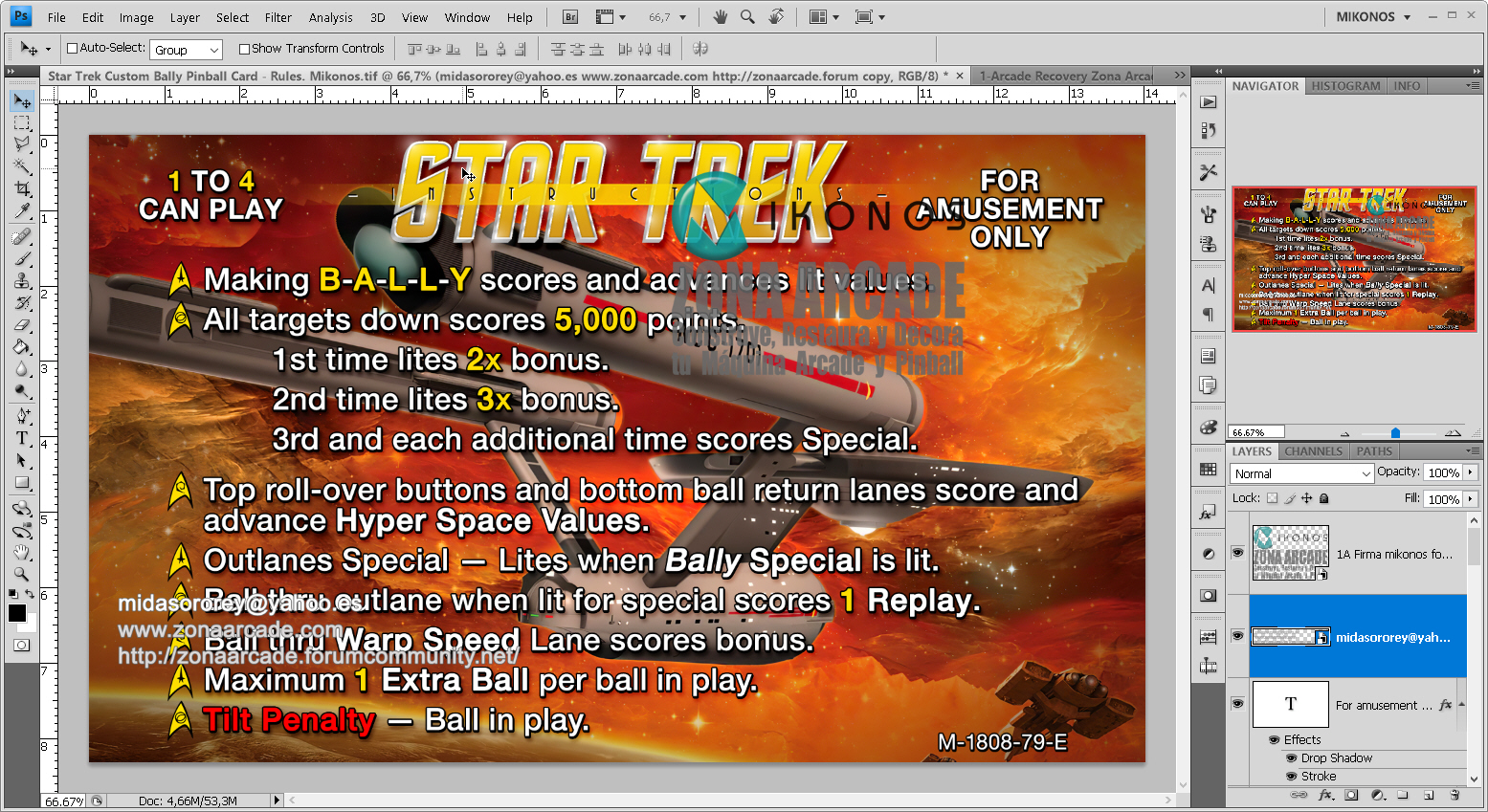This screenshot has height=812, width=1488.
Task: Click the 1A Firma mikonos layer thumbnail
Action: point(1291,553)
